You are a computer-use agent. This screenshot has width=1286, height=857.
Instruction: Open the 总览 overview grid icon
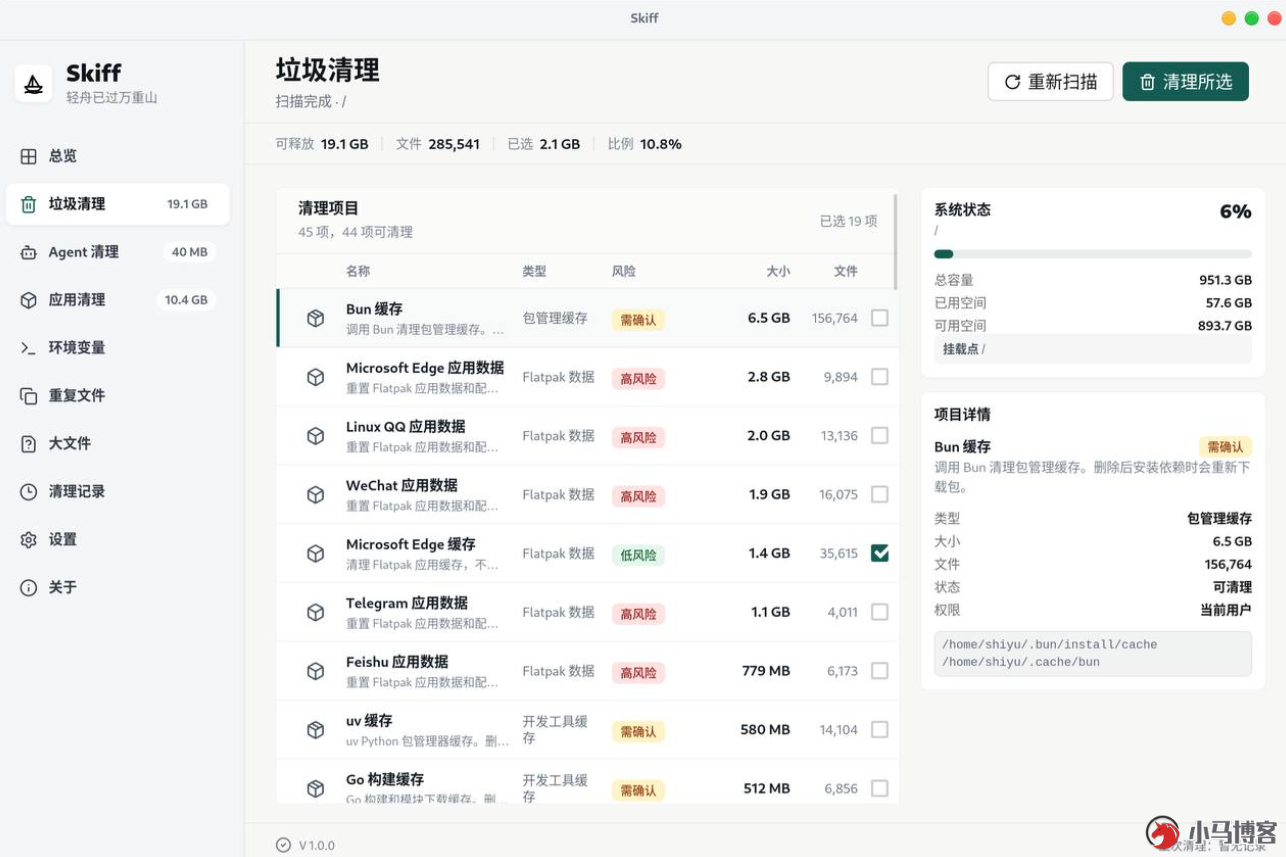click(28, 156)
